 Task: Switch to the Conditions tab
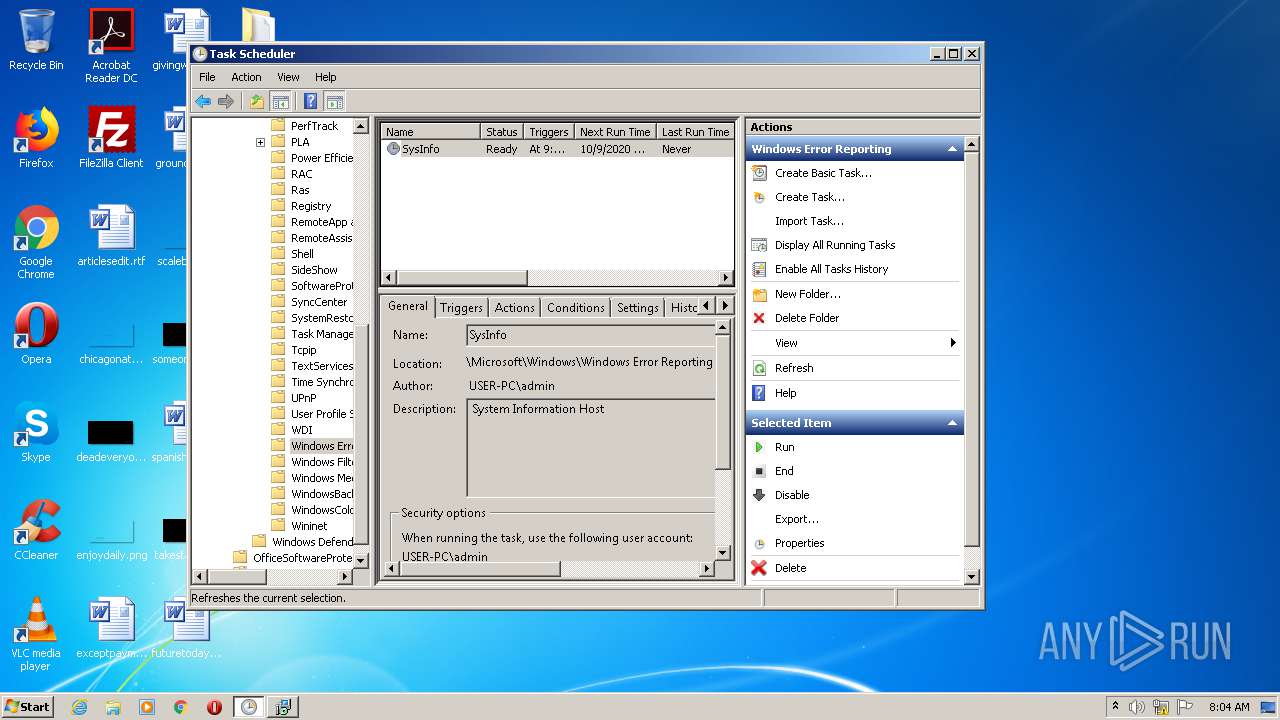point(575,308)
